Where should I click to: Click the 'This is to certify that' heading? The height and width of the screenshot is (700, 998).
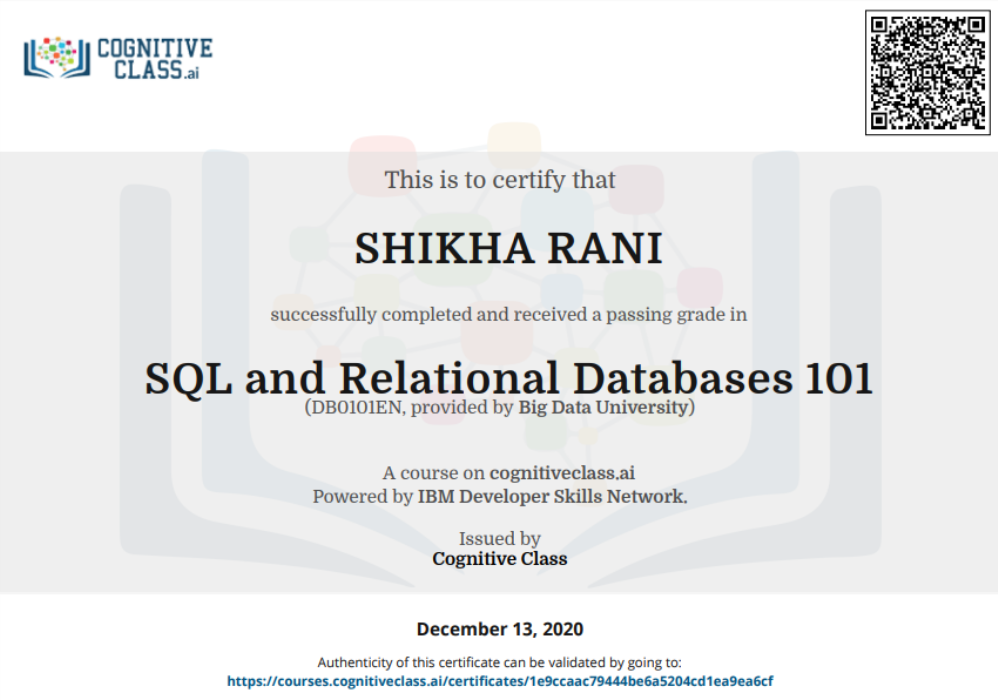click(500, 179)
